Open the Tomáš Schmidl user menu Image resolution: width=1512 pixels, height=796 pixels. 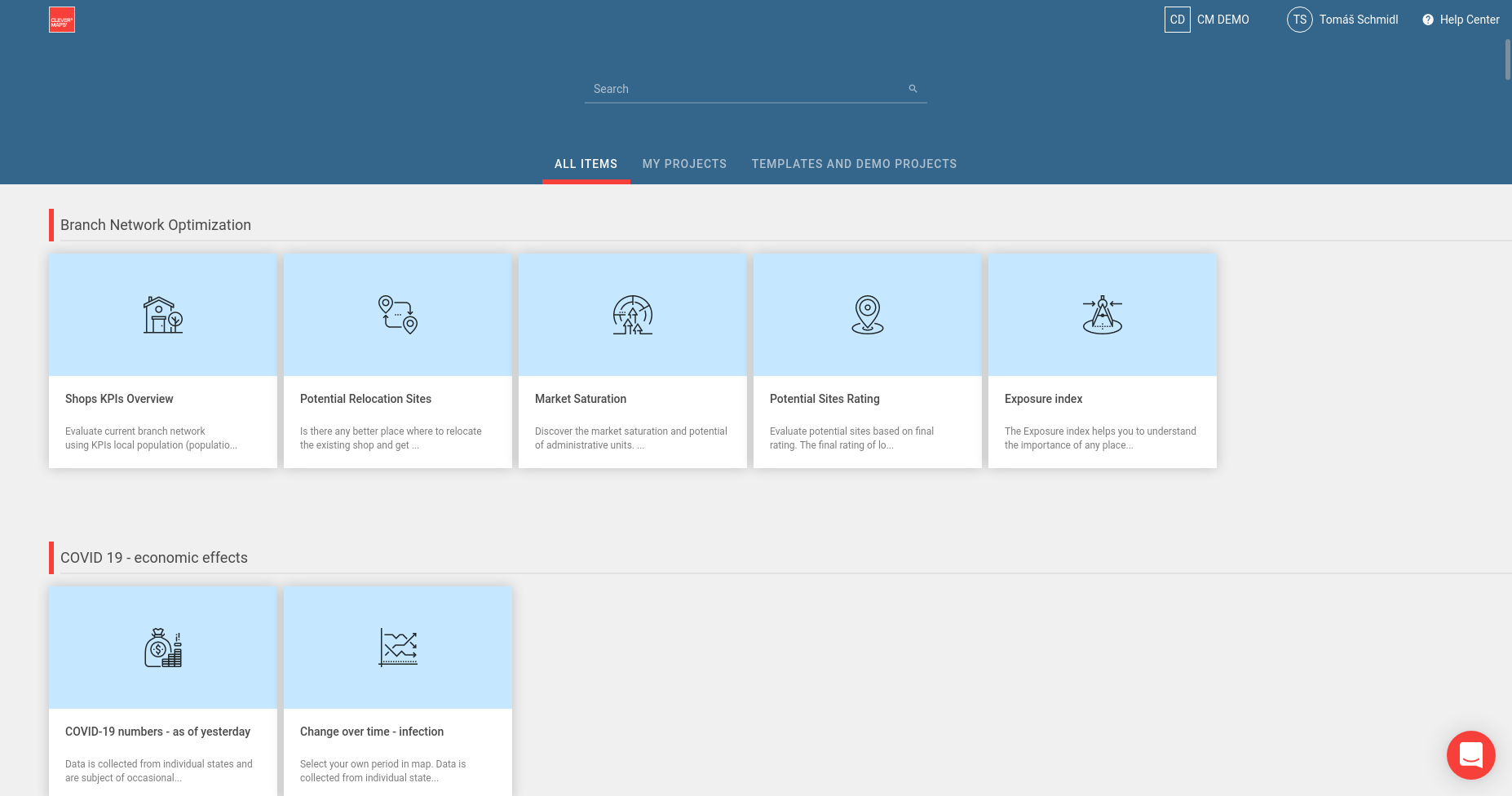(1342, 20)
